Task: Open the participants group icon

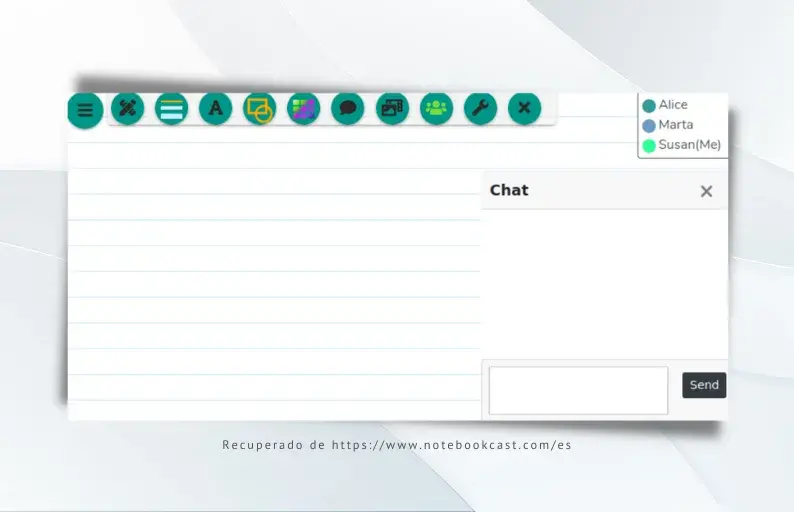Action: 436,108
